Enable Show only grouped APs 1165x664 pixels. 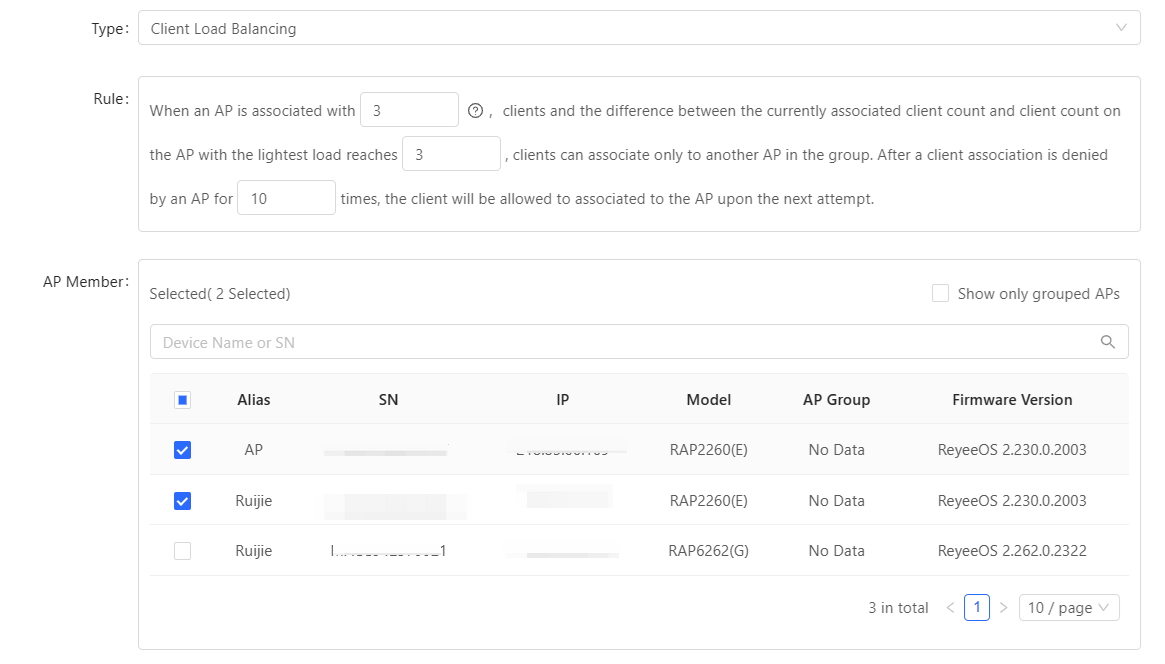coord(940,294)
